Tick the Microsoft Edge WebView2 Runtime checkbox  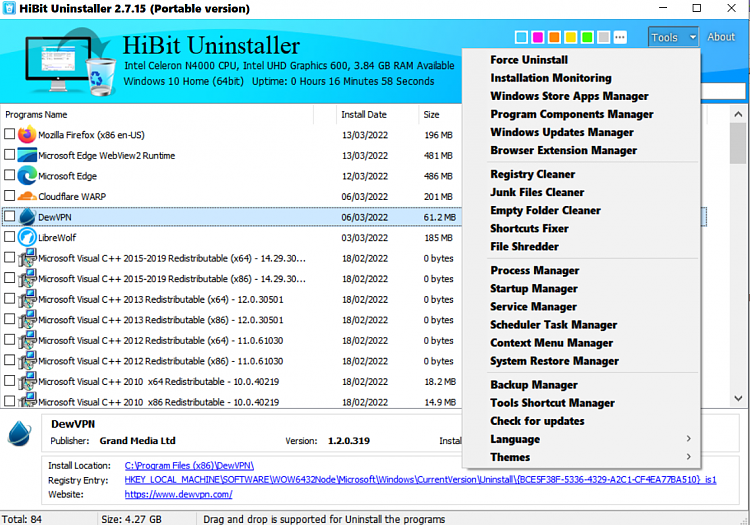coord(10,154)
